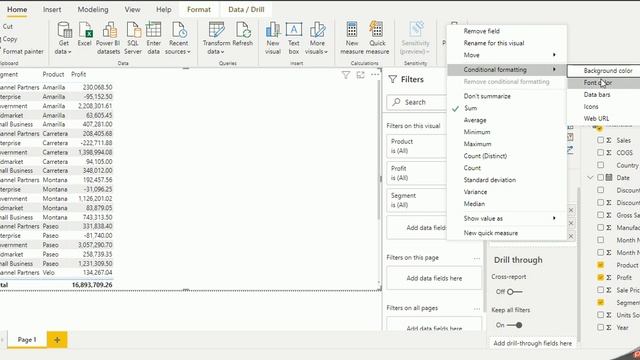Uncheck the Profit field checkbox
The image size is (640, 360).
600,277
